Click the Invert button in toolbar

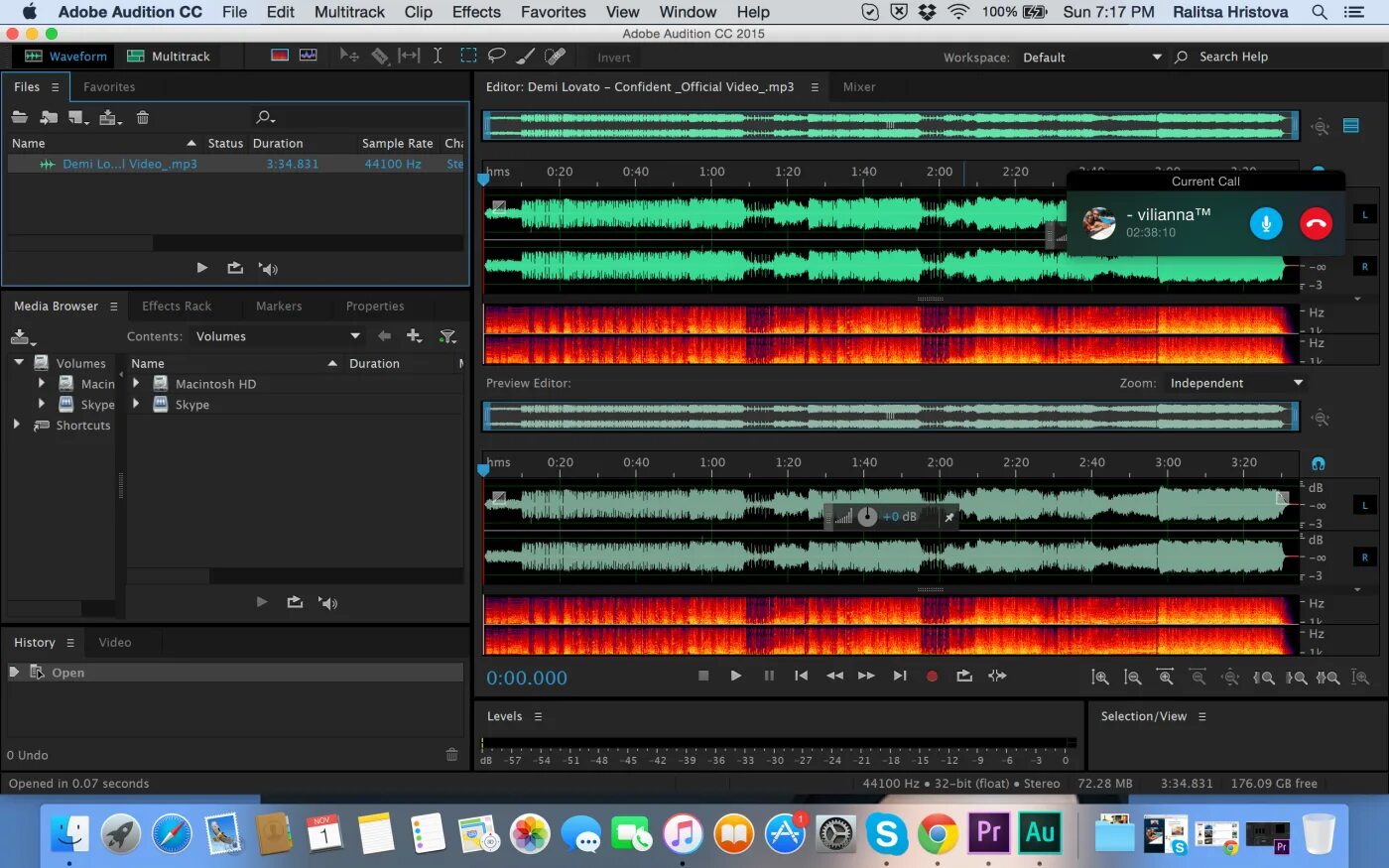(614, 58)
